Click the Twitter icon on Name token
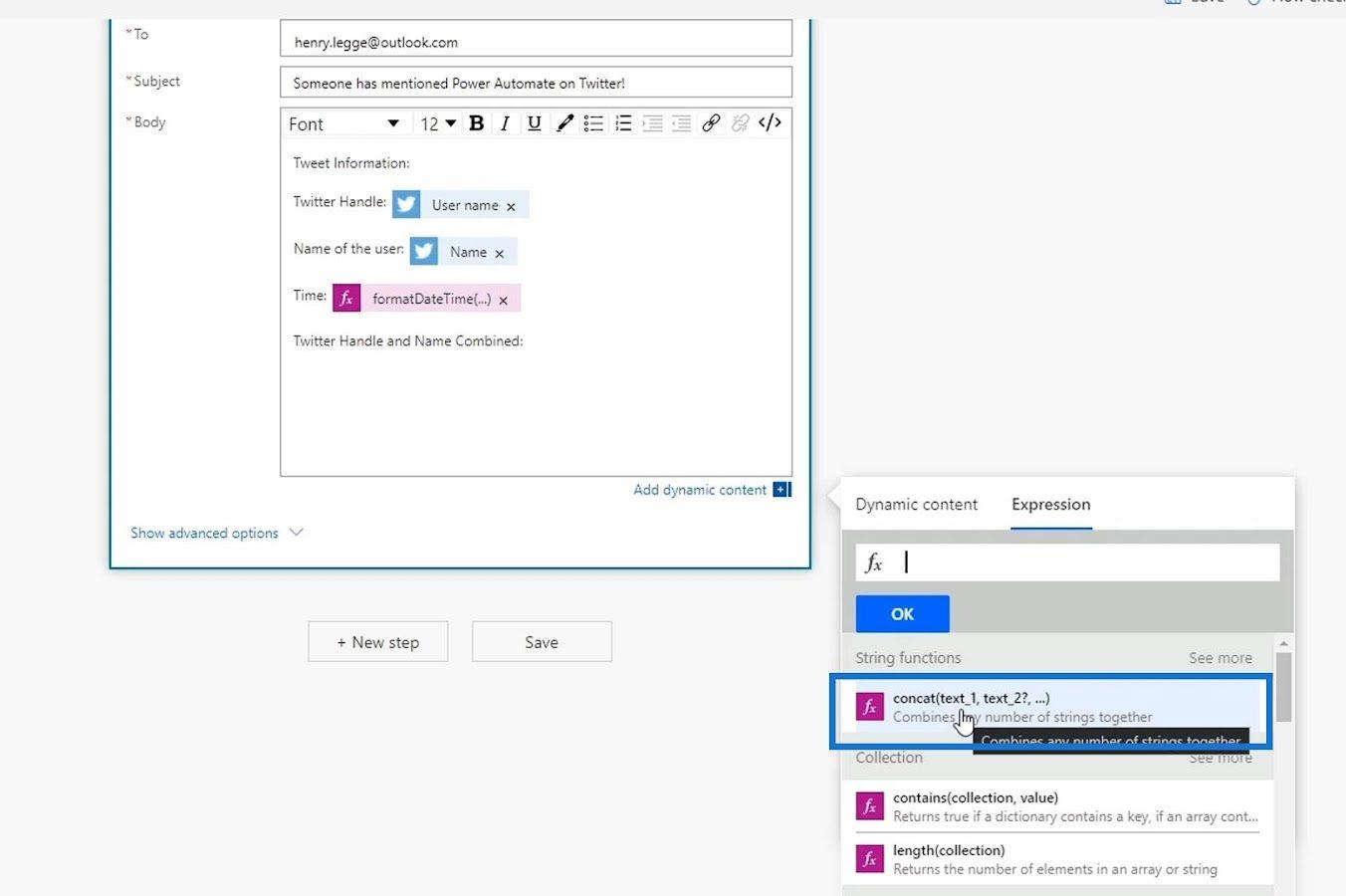1346x896 pixels. point(424,252)
